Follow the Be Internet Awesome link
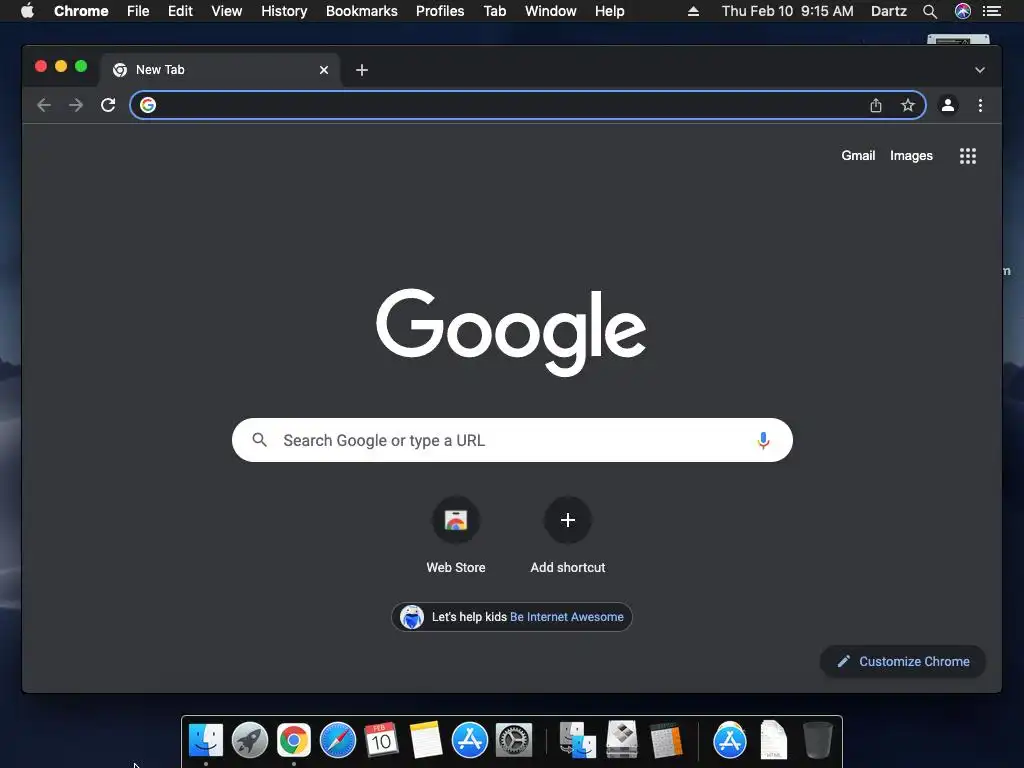The height and width of the screenshot is (768, 1024). click(566, 617)
